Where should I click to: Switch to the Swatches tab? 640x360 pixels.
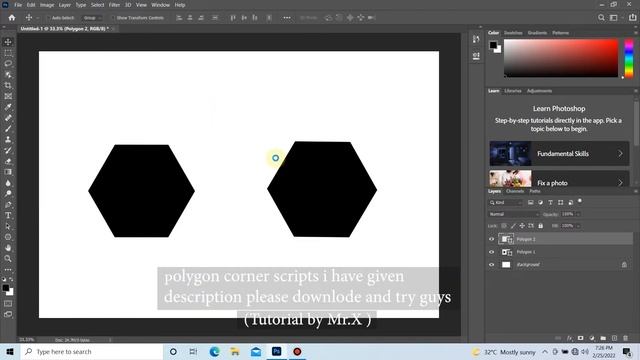[513, 33]
